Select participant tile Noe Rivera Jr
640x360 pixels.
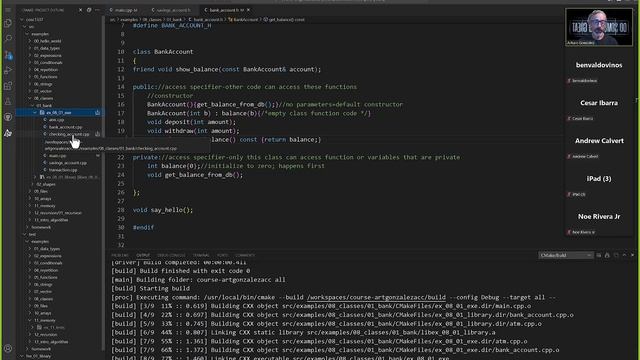[599, 217]
